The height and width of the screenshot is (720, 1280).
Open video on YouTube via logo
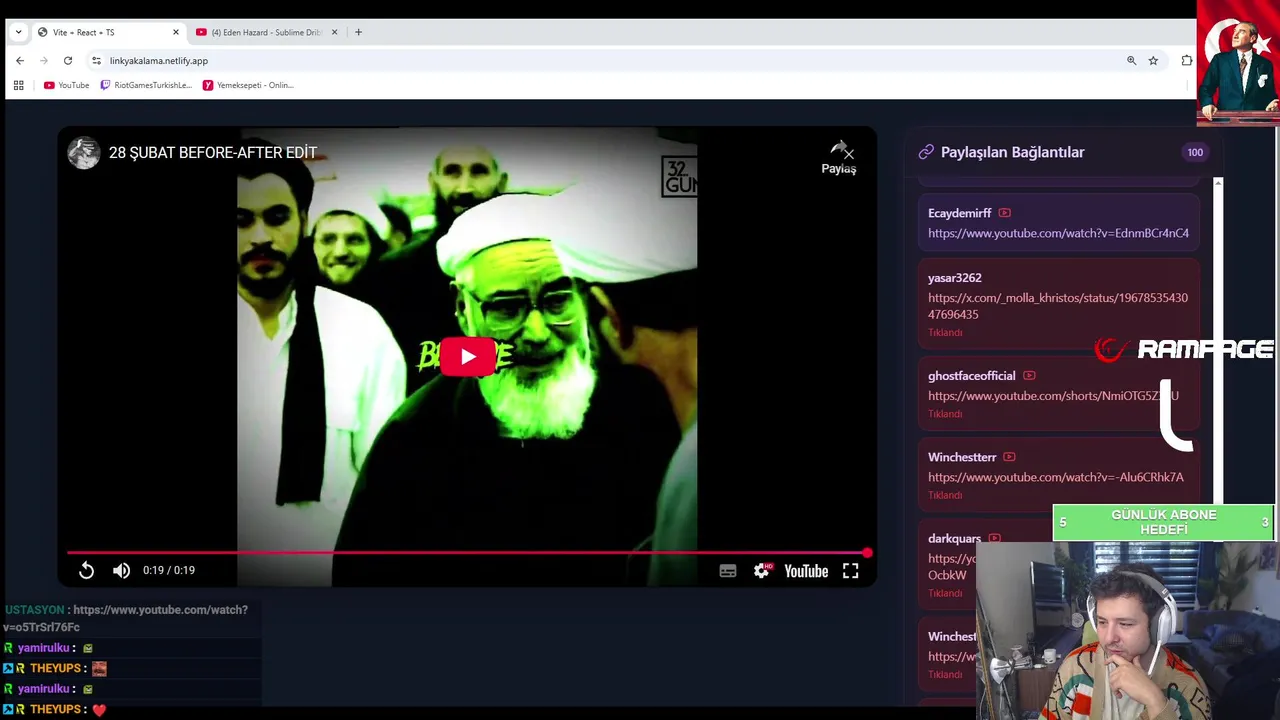tap(806, 571)
